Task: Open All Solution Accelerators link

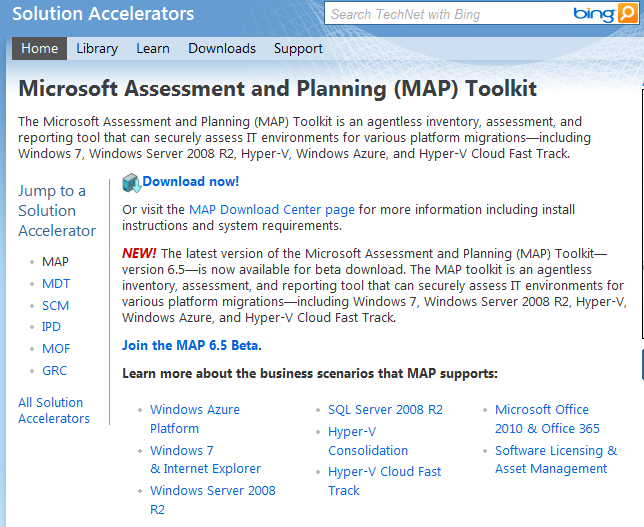Action: (54, 410)
